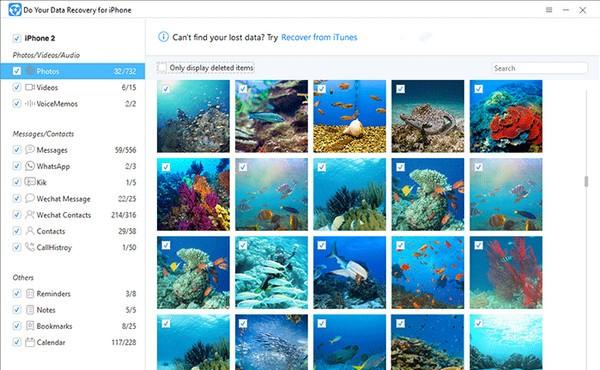This screenshot has height=370, width=600.
Task: Click the Calendar count 117/228
Action: 124,342
